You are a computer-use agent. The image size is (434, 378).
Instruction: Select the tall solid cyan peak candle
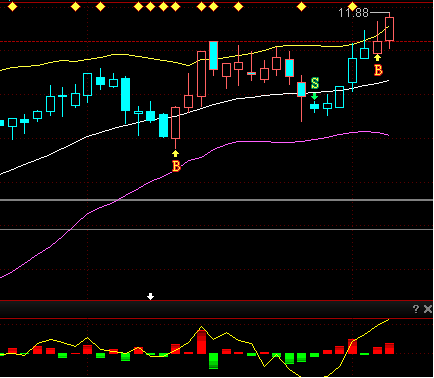214,55
